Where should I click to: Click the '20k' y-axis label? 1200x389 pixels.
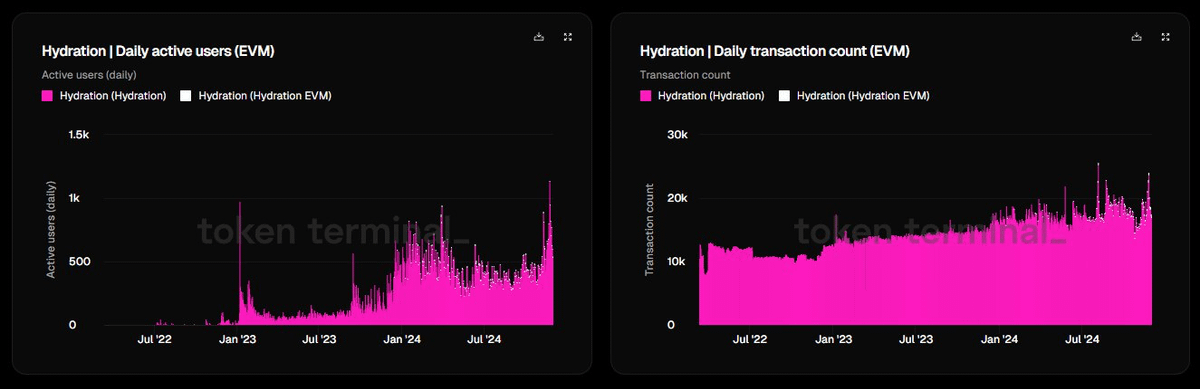point(677,198)
